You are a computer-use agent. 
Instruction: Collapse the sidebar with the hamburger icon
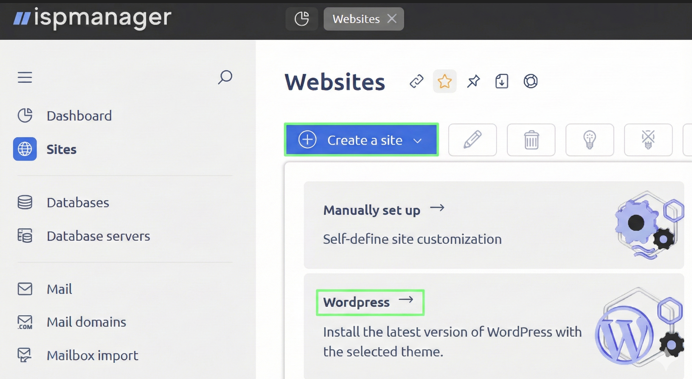pyautogui.click(x=25, y=78)
